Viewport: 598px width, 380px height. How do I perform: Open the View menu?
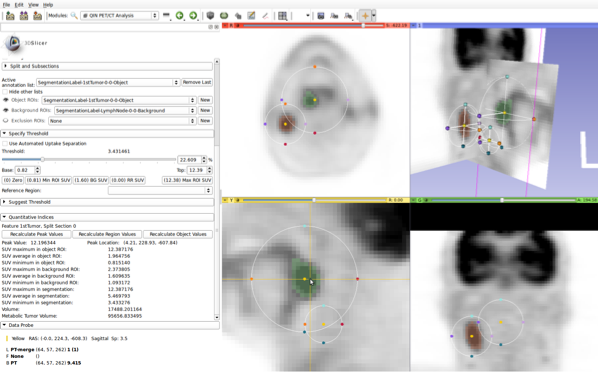click(x=33, y=5)
